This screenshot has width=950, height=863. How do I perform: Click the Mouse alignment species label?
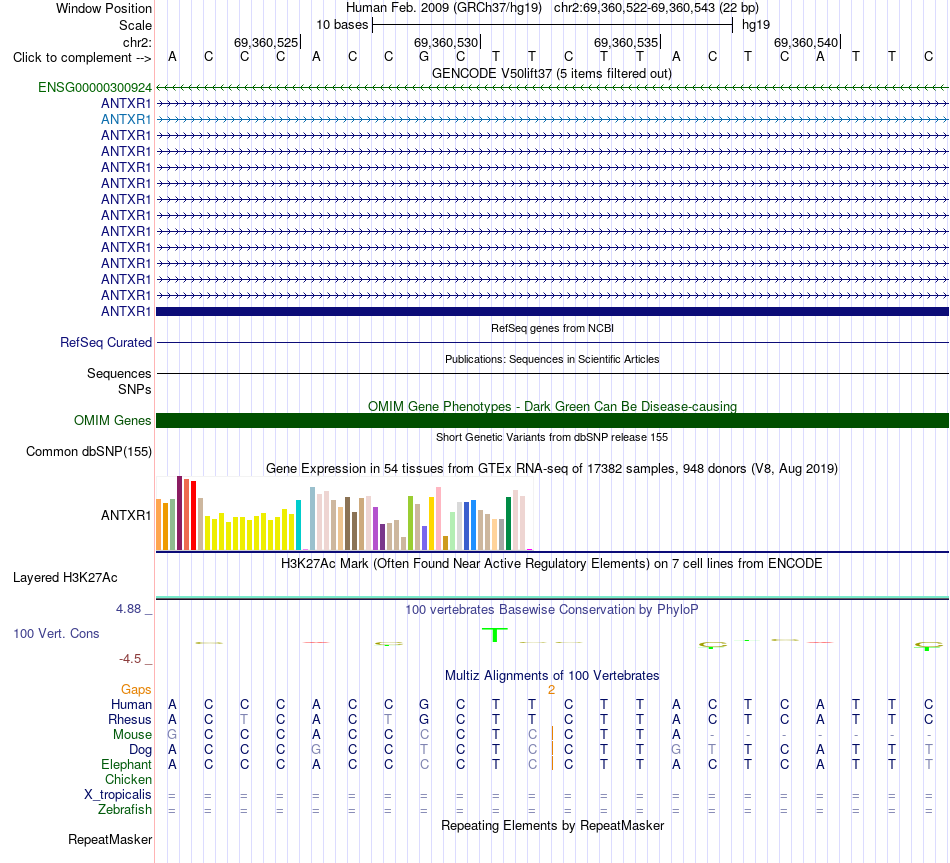[x=132, y=735]
